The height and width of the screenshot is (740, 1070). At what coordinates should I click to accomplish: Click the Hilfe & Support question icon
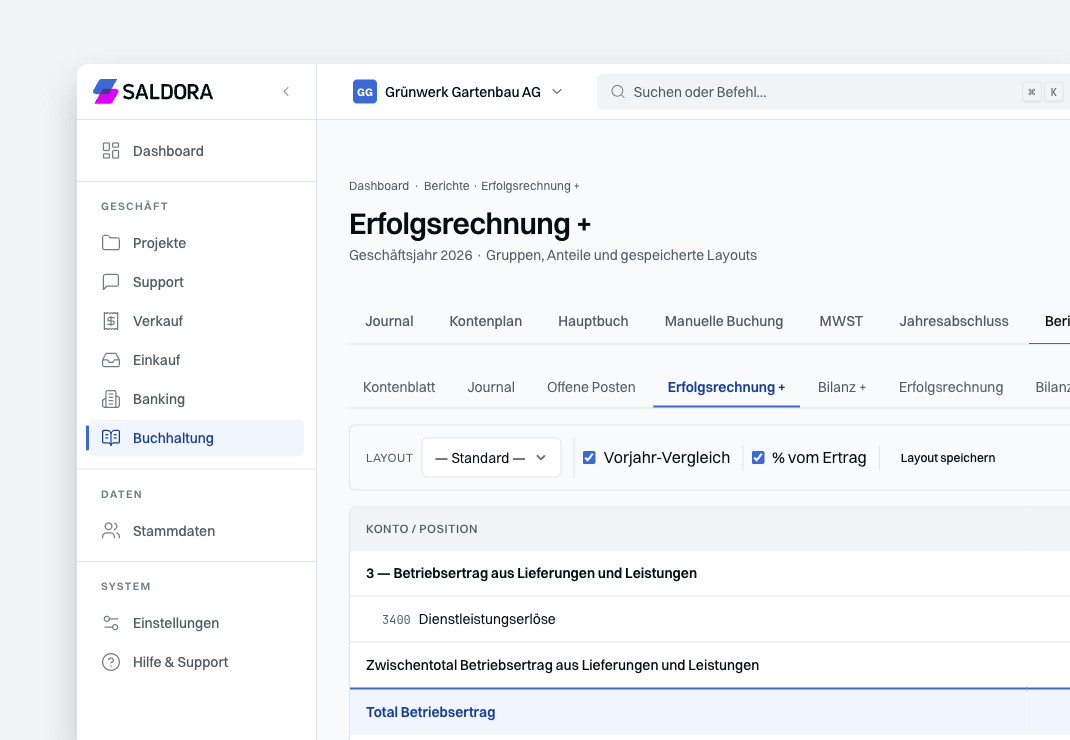point(111,661)
